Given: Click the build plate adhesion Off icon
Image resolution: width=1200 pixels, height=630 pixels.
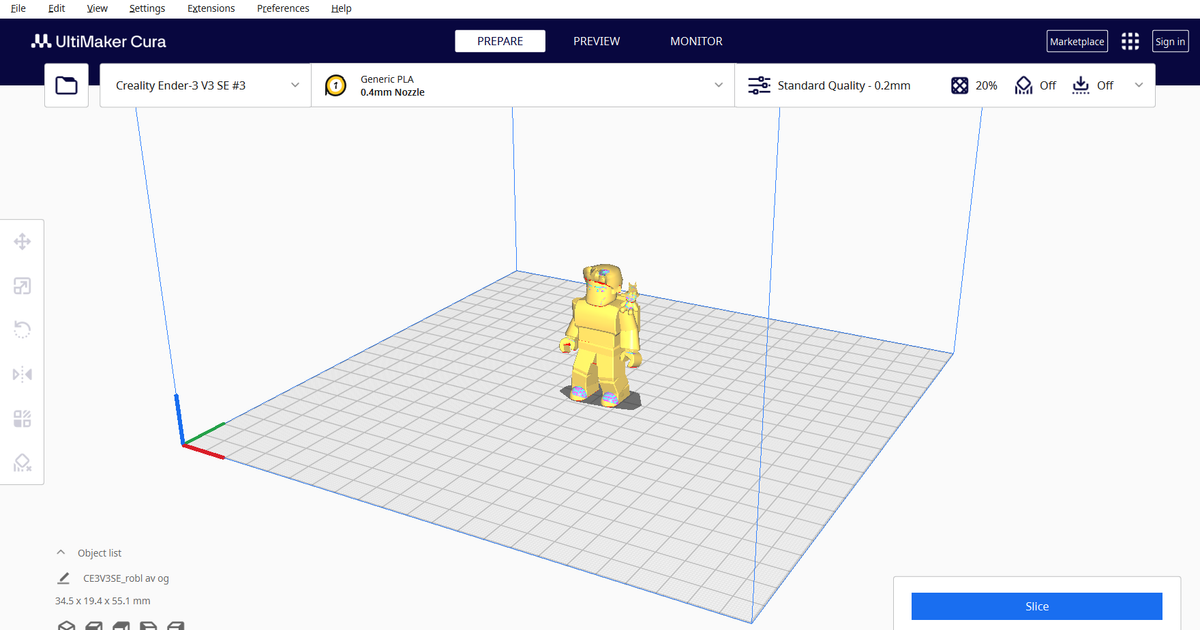Looking at the screenshot, I should pyautogui.click(x=1080, y=86).
